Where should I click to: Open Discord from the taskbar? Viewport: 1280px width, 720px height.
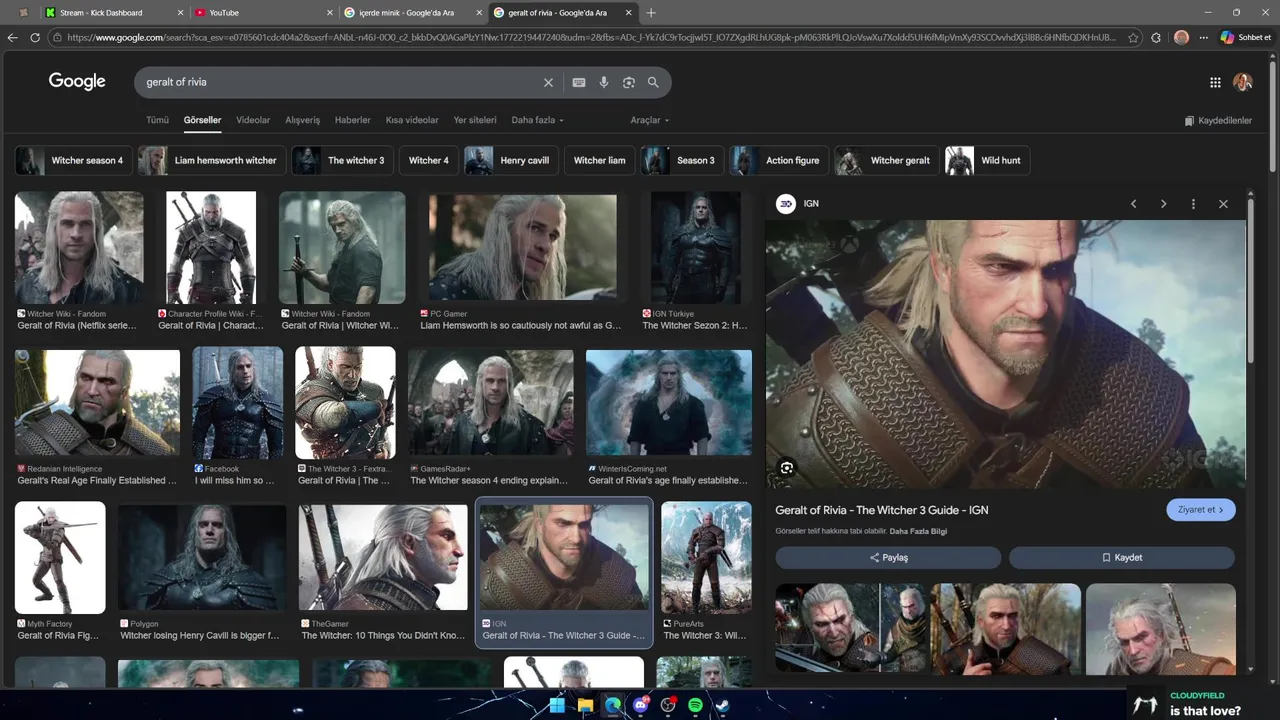point(640,706)
